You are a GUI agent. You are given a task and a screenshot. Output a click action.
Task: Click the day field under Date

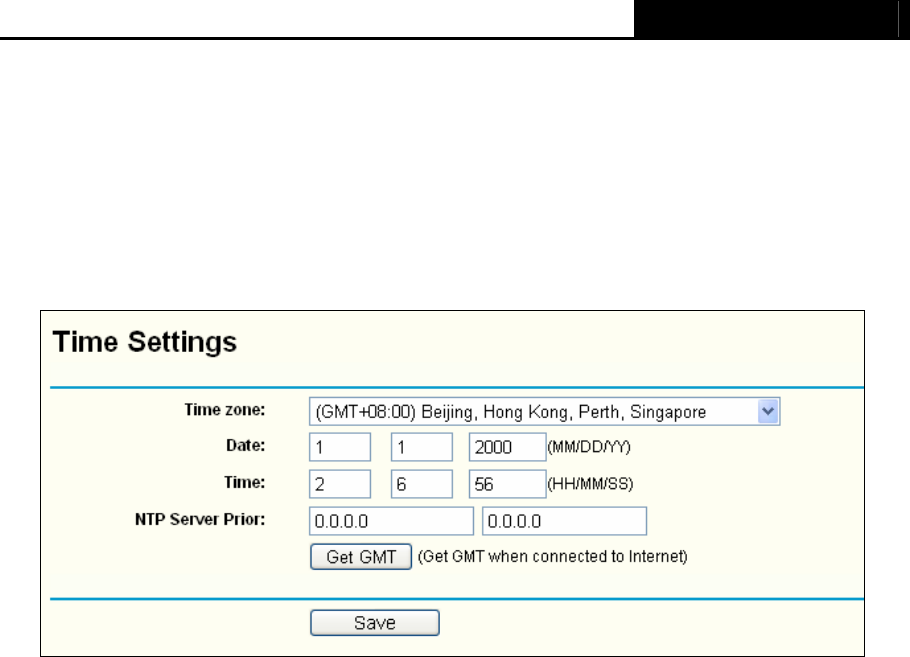tap(421, 447)
